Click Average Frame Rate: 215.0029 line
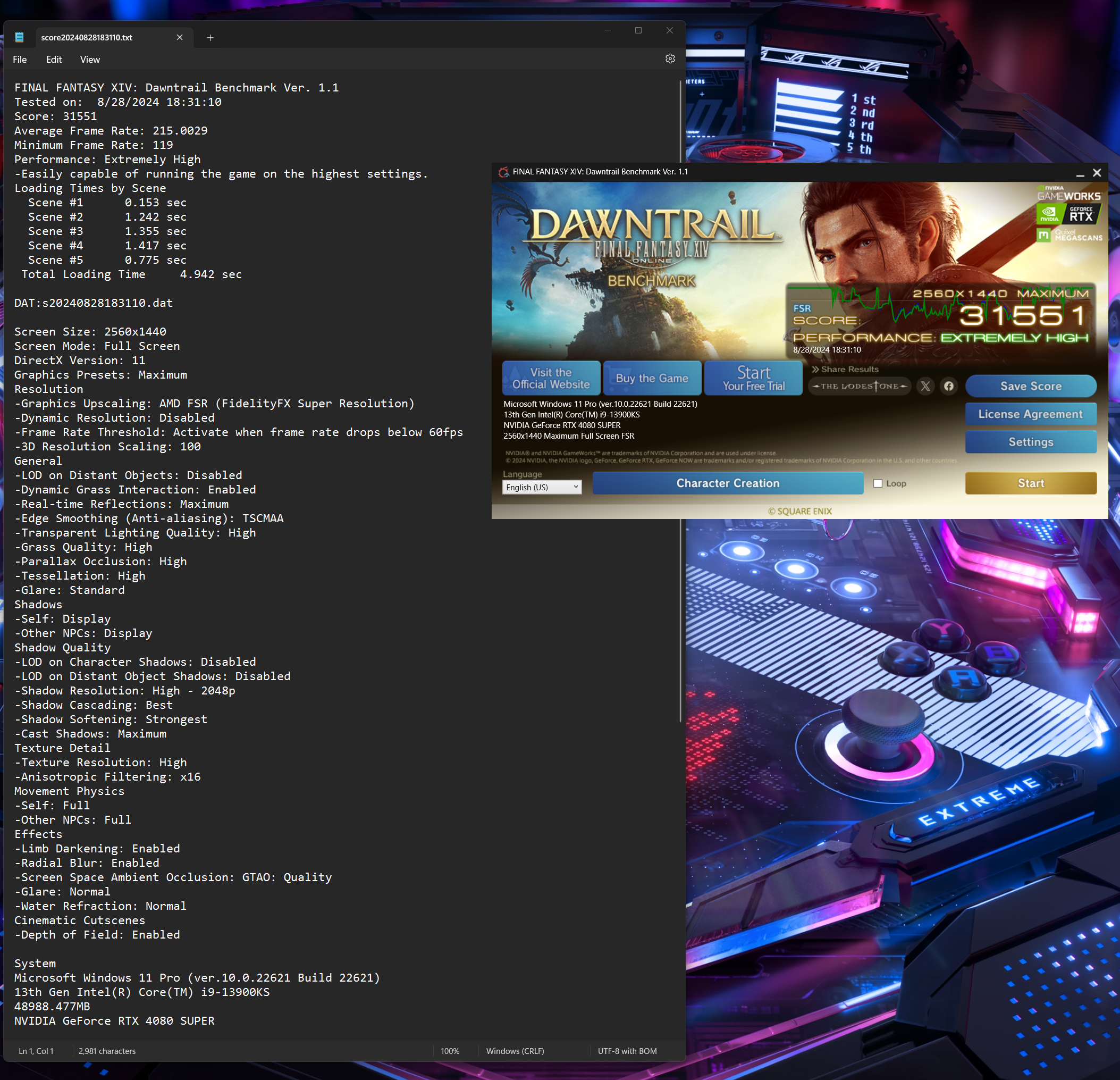1120x1080 pixels. coord(111,131)
